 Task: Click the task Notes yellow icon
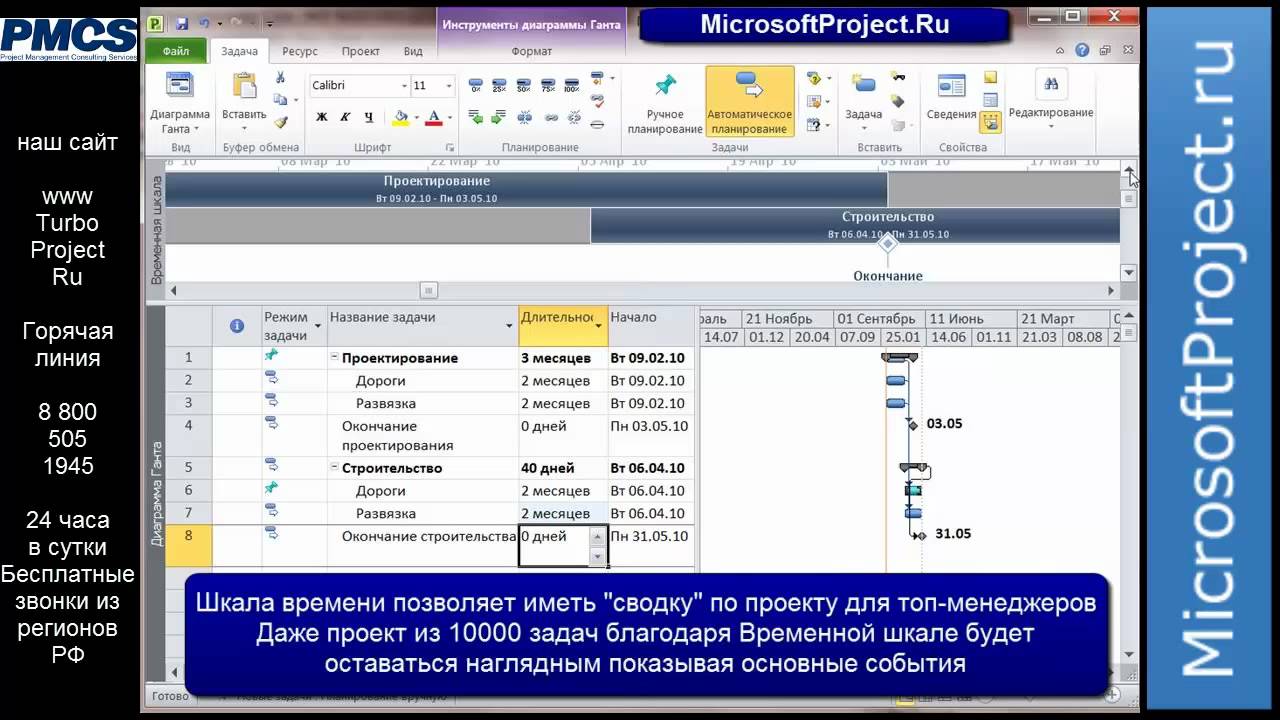point(990,78)
